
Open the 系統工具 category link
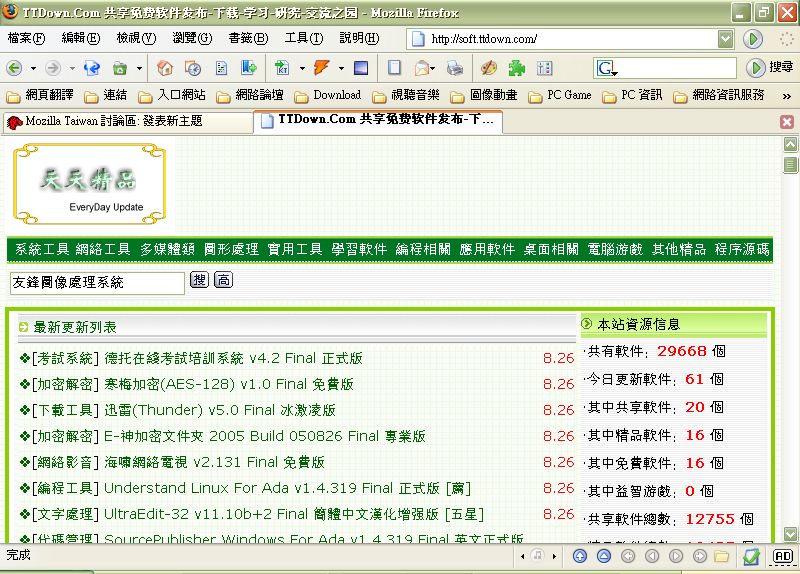coord(42,249)
